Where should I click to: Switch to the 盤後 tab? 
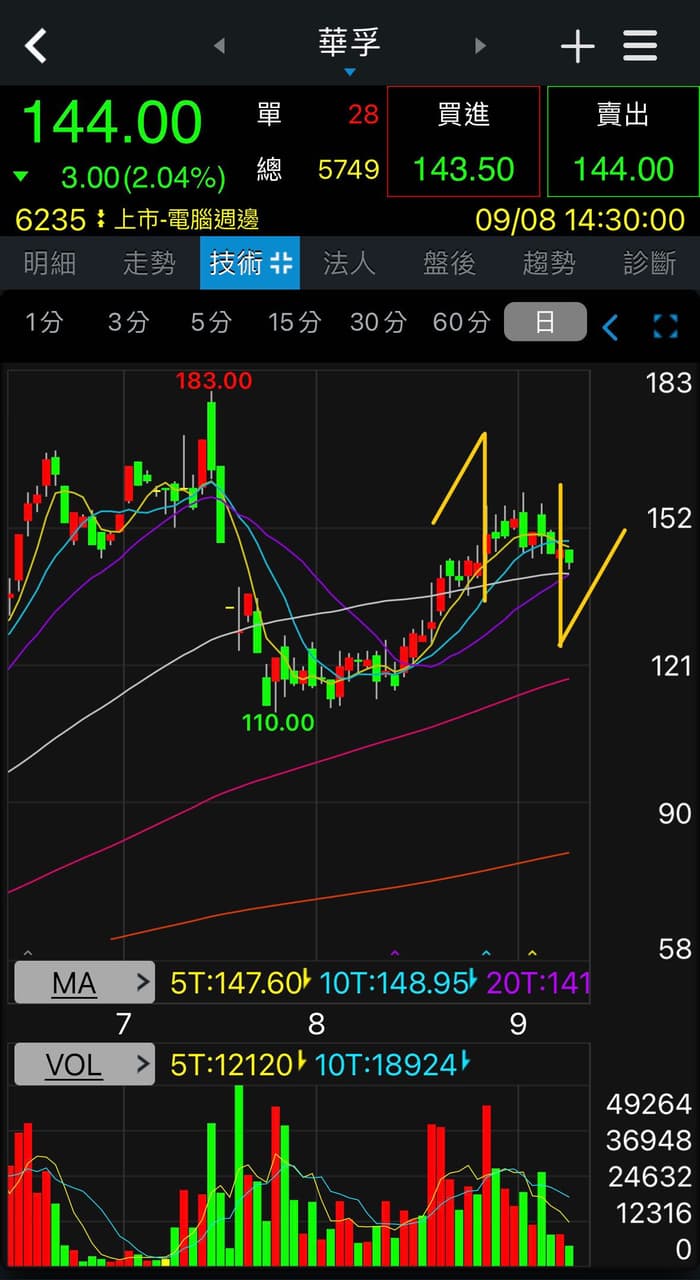click(x=449, y=263)
